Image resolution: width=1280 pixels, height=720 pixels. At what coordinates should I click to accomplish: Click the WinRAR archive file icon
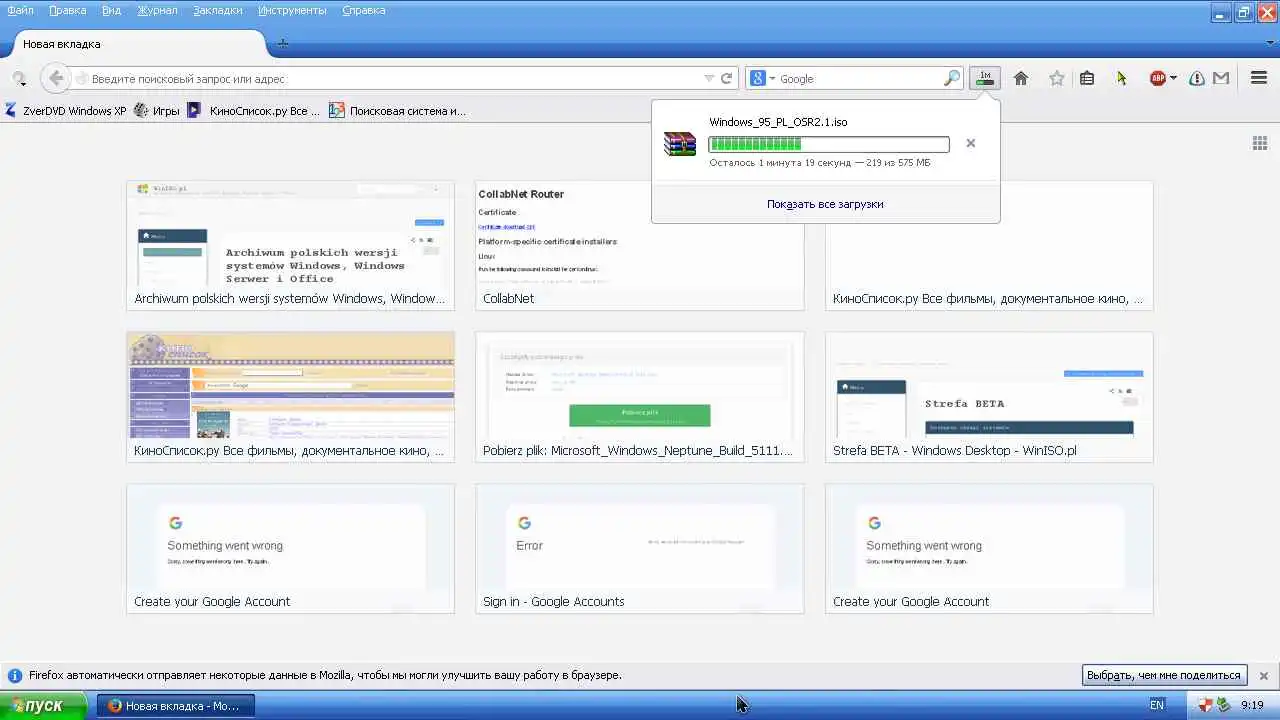point(680,144)
